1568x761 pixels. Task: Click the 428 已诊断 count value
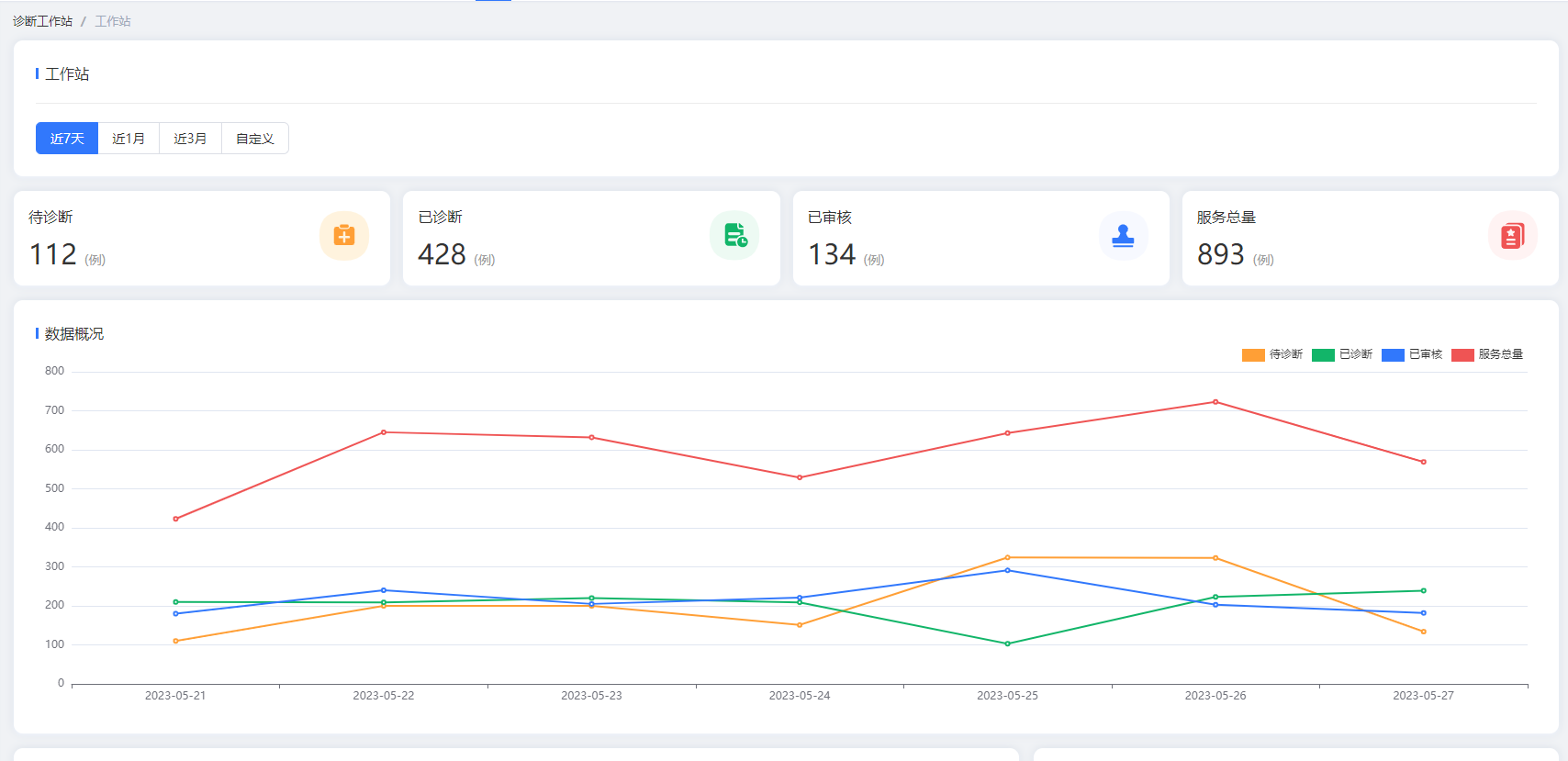click(x=442, y=254)
